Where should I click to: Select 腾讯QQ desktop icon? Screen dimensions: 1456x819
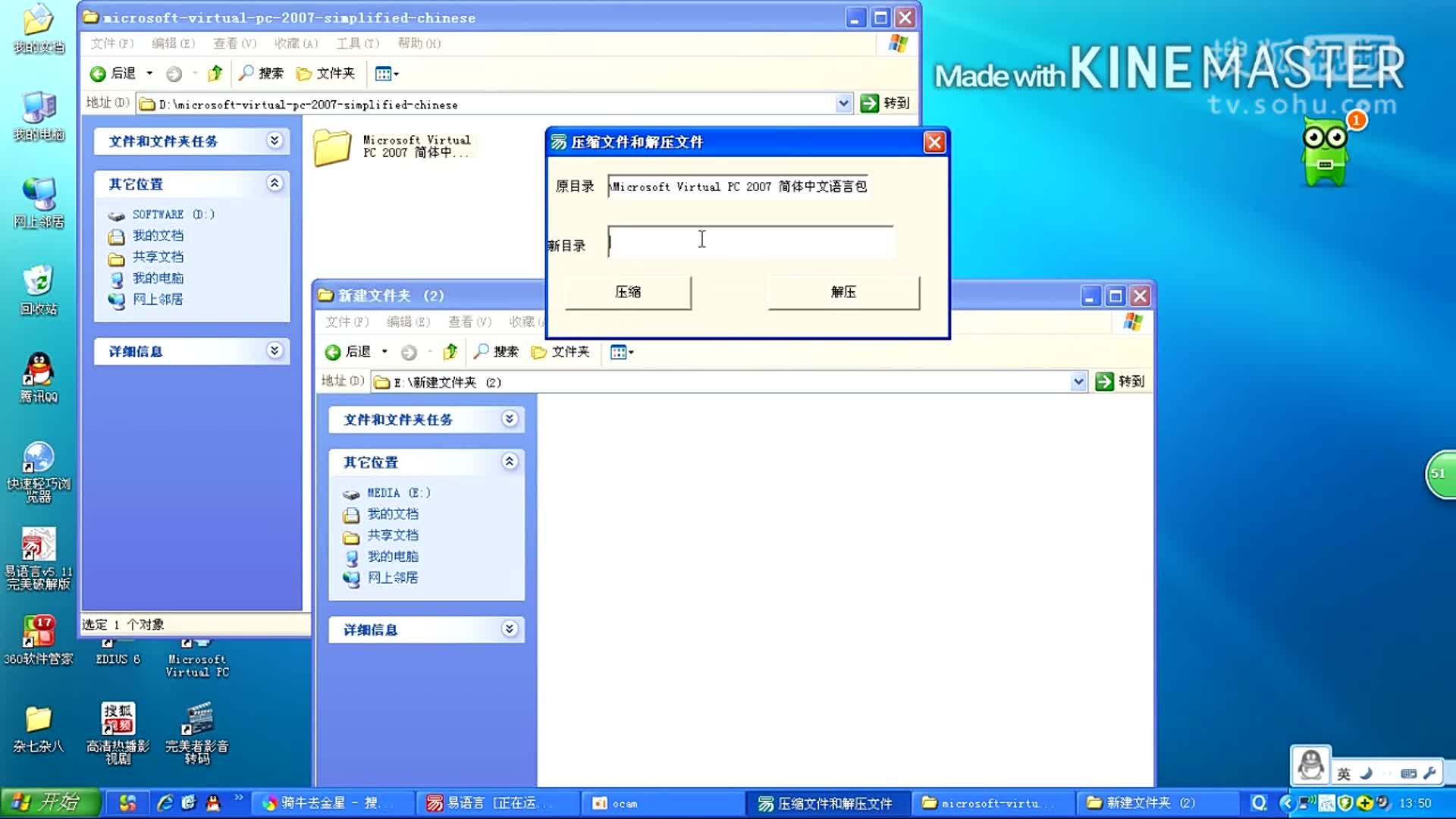[39, 378]
